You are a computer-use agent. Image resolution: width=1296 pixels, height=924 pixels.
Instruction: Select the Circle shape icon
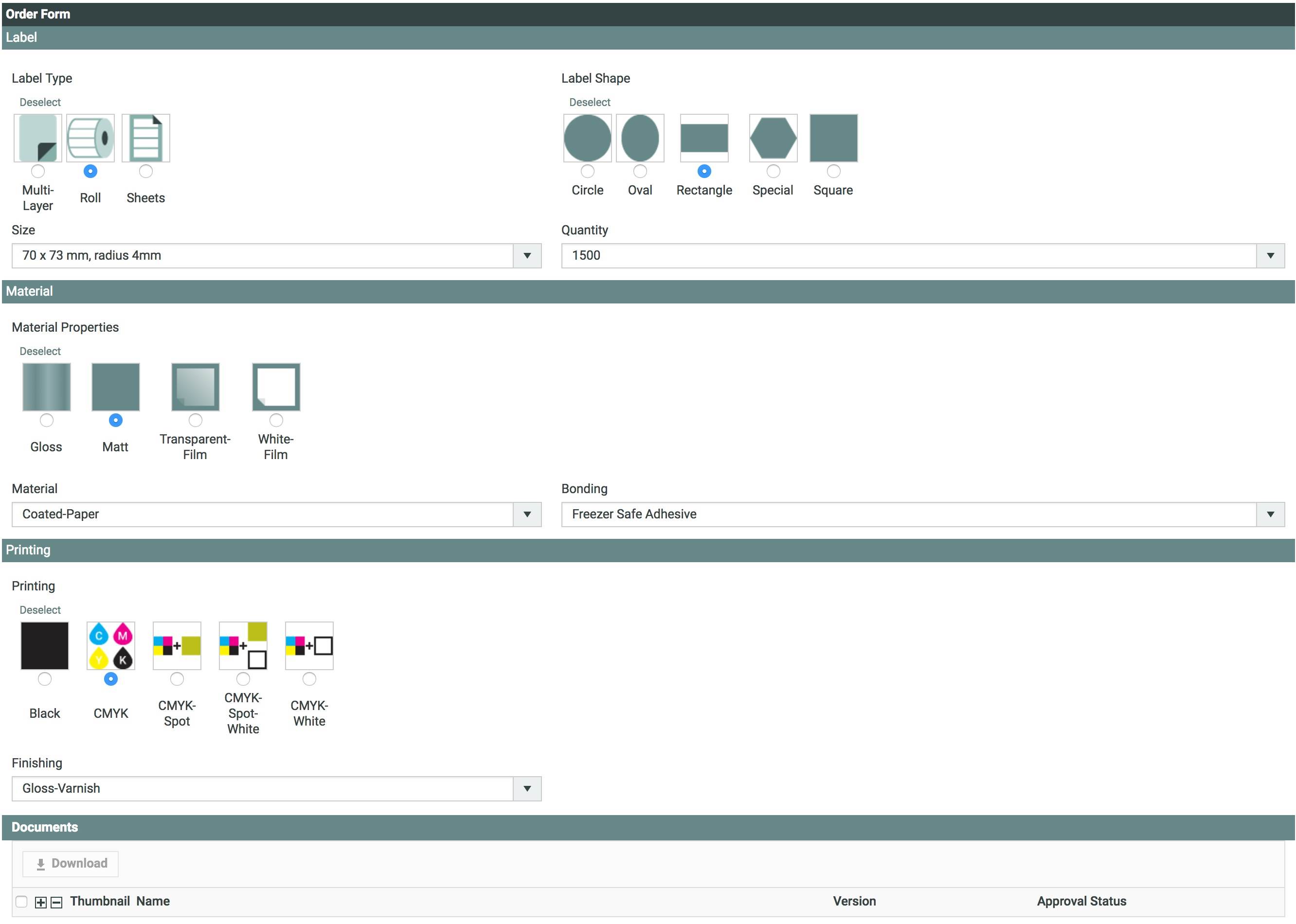[x=587, y=138]
